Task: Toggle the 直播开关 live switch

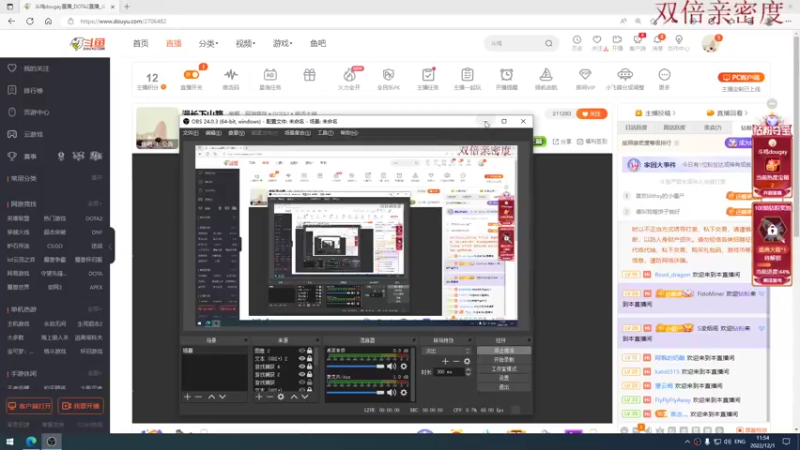Action: coord(192,74)
